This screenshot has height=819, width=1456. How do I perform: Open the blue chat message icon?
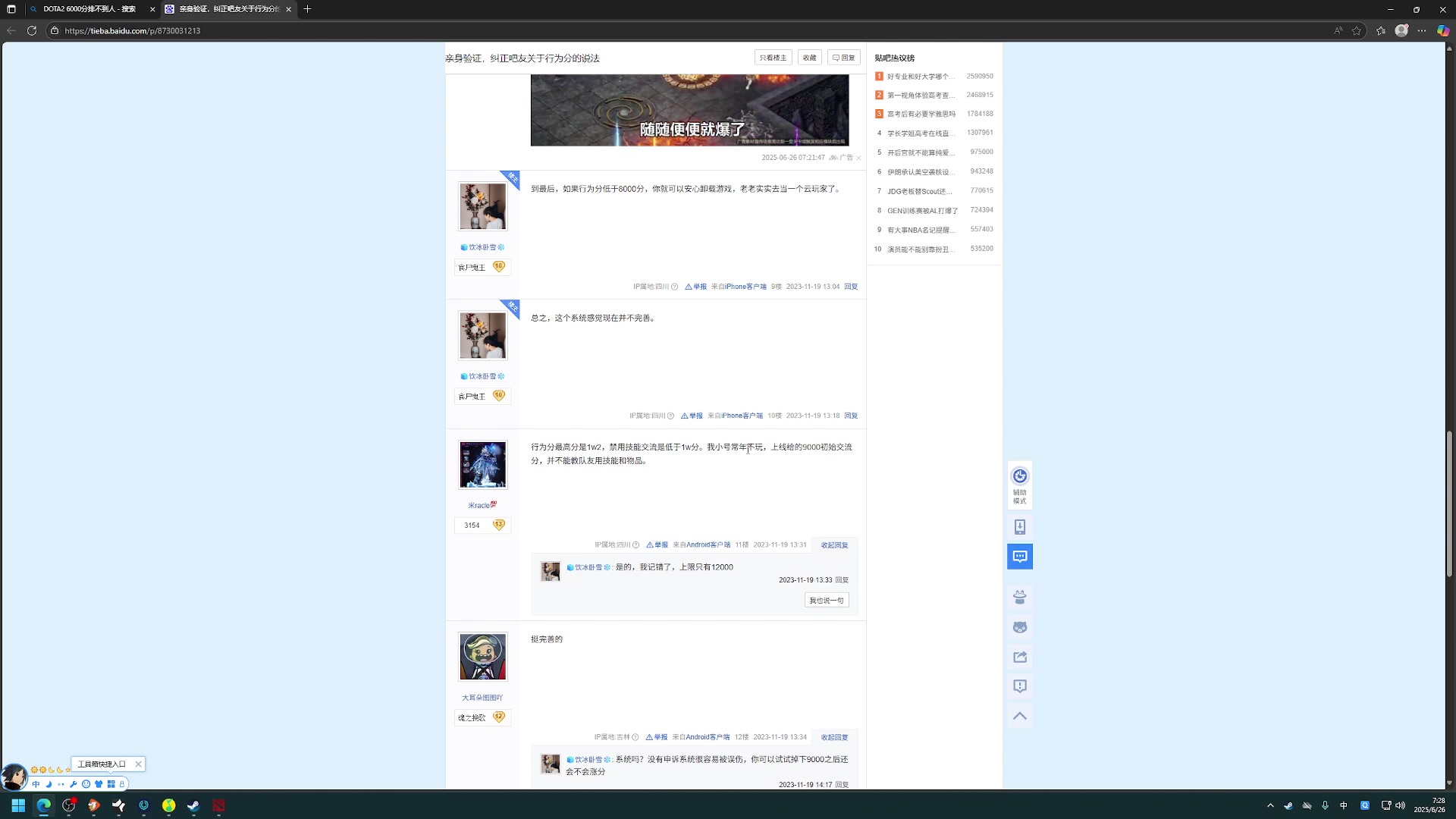[1020, 557]
